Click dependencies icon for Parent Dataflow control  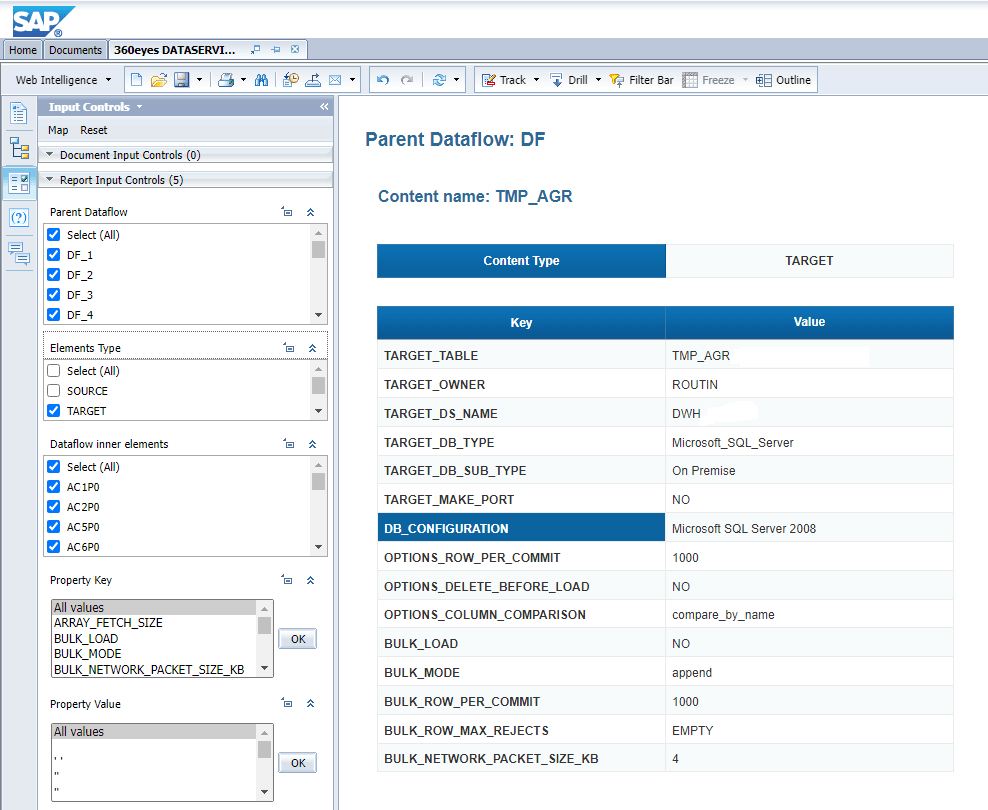[287, 212]
